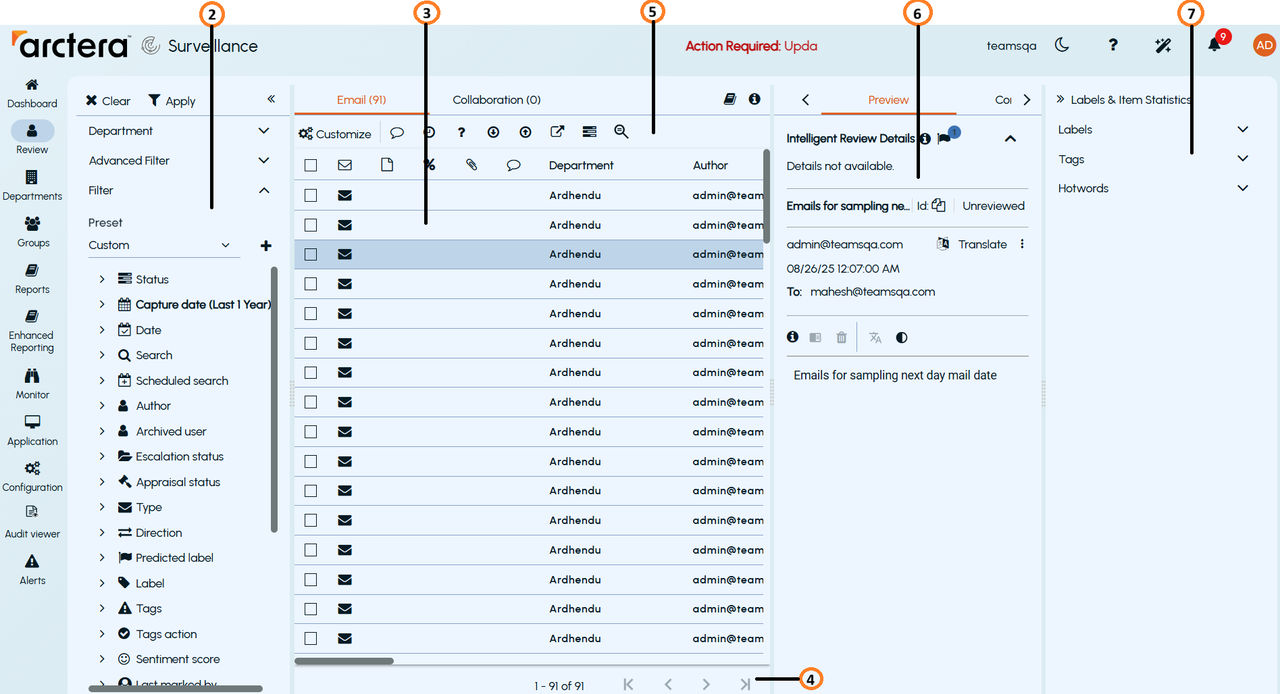Click the open-in-new-window toolbar icon

[557, 133]
